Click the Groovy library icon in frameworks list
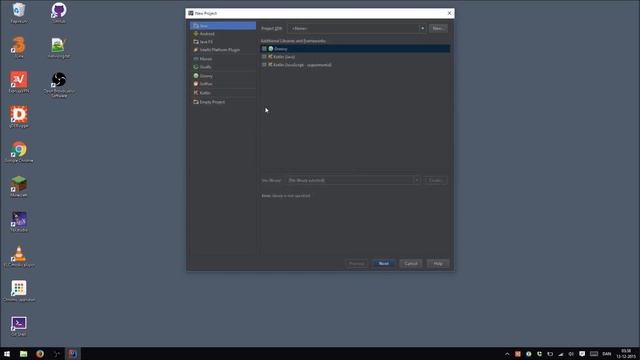 click(x=271, y=49)
